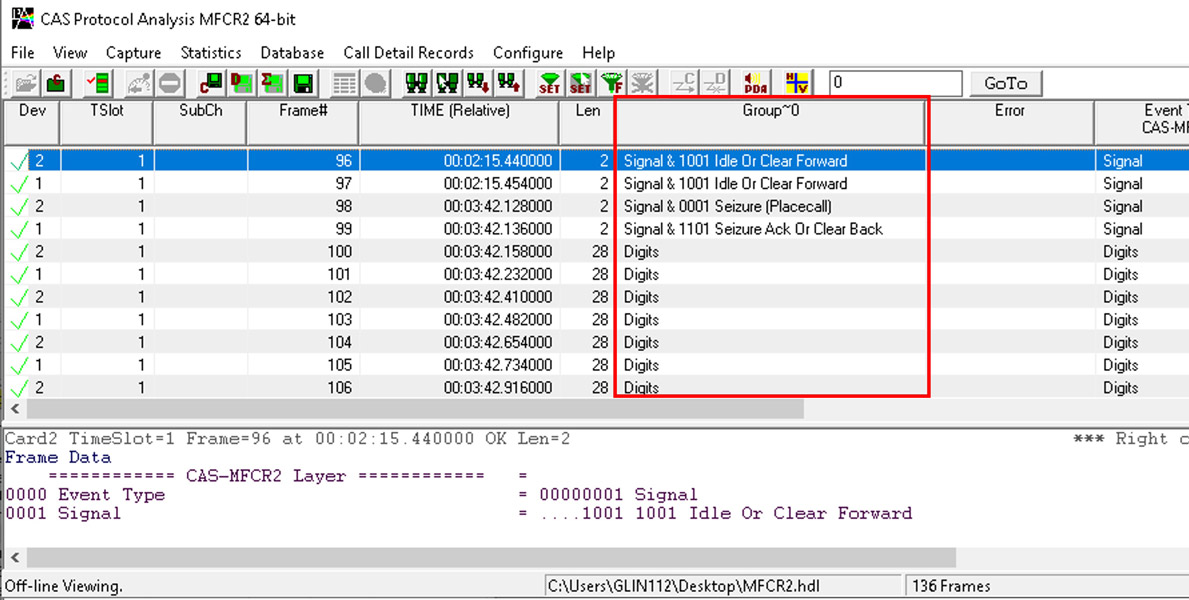Click detail pane horizontal scrollbar left arrow
Image resolution: width=1189 pixels, height=600 pixels.
[14, 558]
